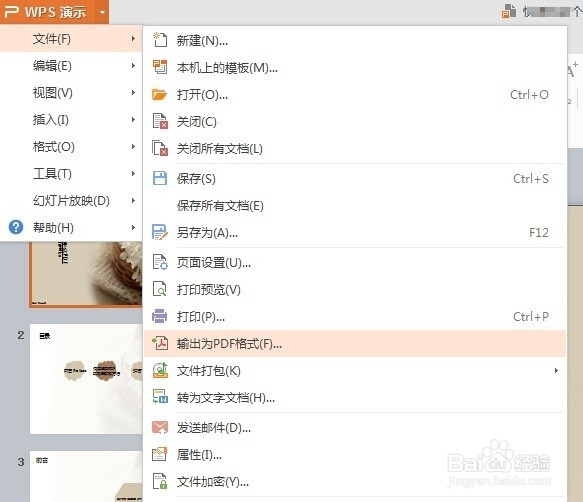
Task: Choose 属性(I)... menu entry
Action: [355, 454]
